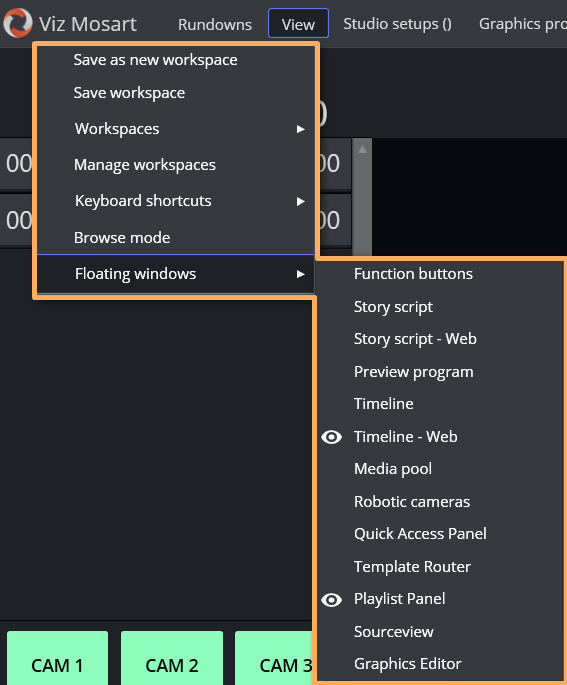Toggle Playlist Panel eye icon
This screenshot has width=567, height=685.
332,600
